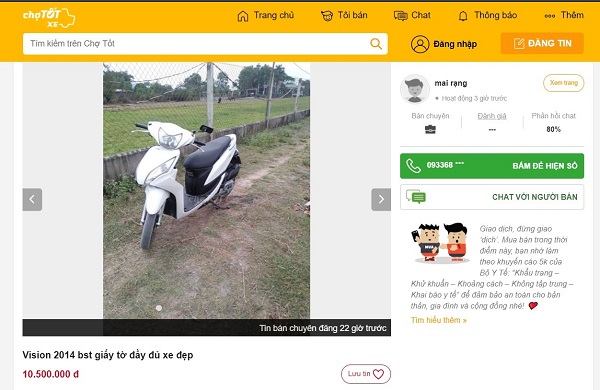The image size is (600, 390).
Task: Toggle Lưu tin heart to save listing
Action: 366,374
